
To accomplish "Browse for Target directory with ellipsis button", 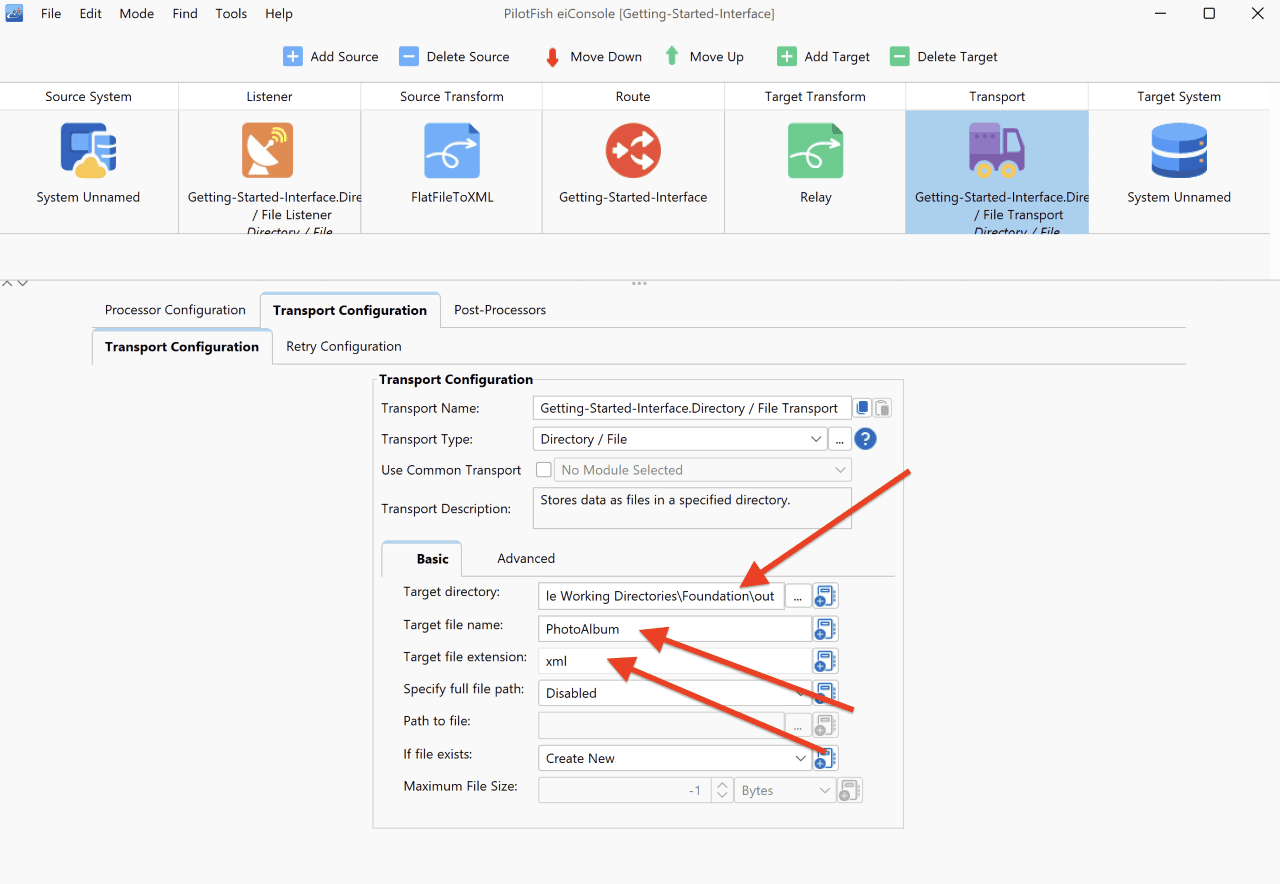I will click(x=797, y=597).
